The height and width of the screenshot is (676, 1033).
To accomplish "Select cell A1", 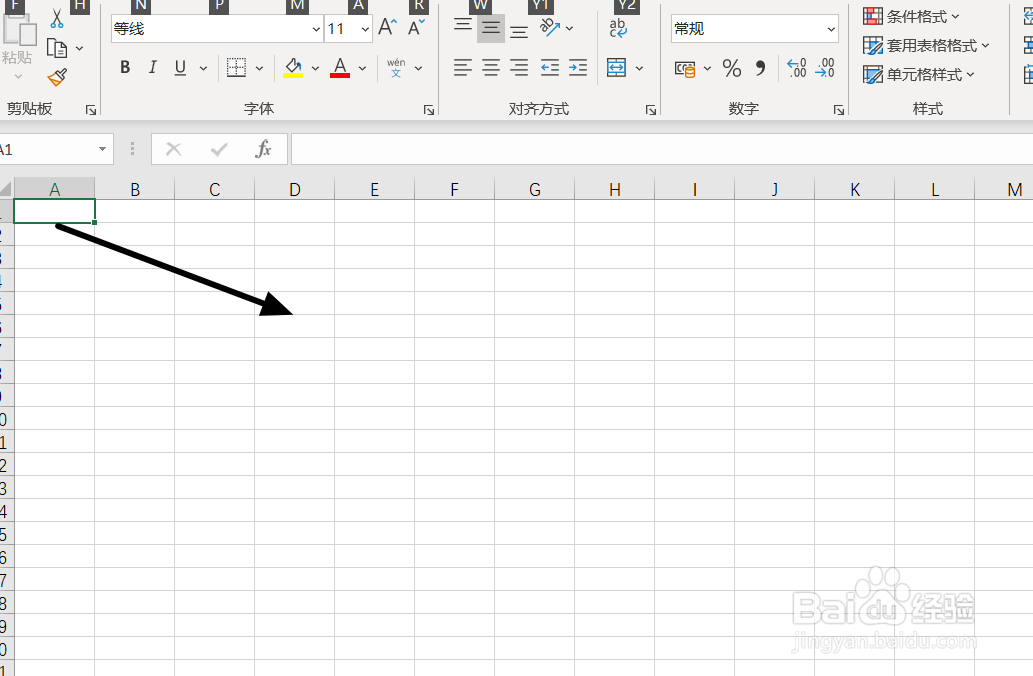I will (x=55, y=211).
